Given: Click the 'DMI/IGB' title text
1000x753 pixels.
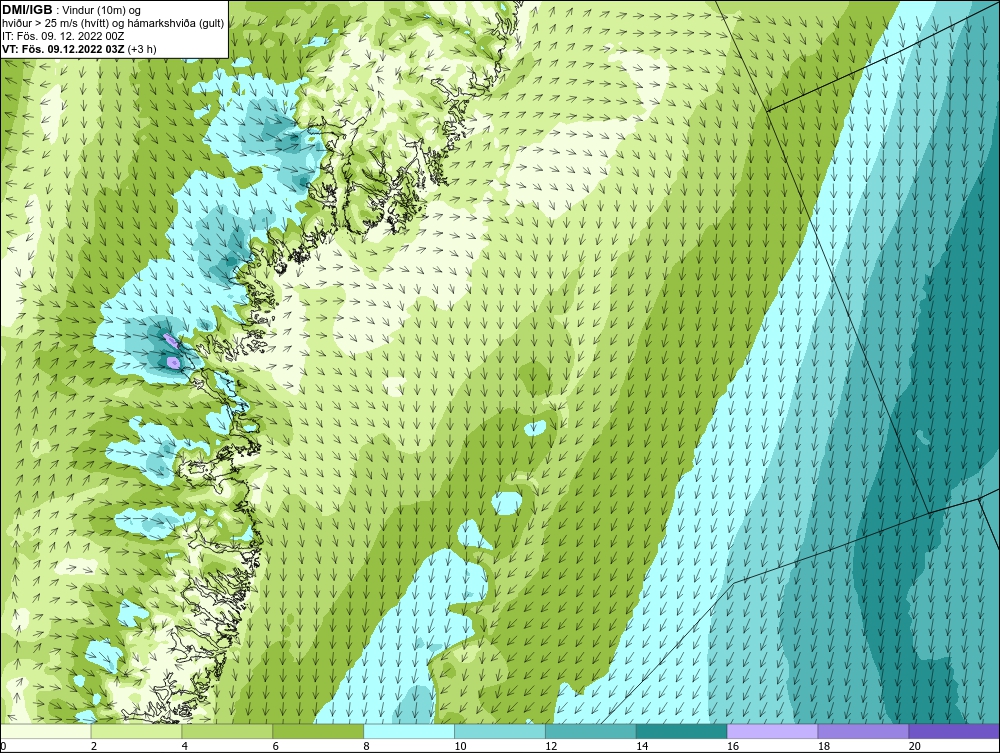Looking at the screenshot, I should click(x=27, y=10).
